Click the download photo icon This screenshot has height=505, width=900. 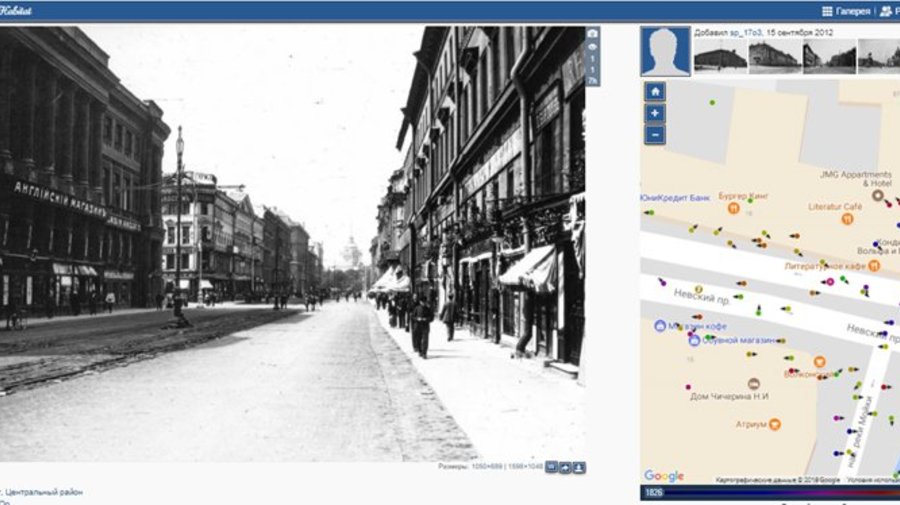[579, 468]
